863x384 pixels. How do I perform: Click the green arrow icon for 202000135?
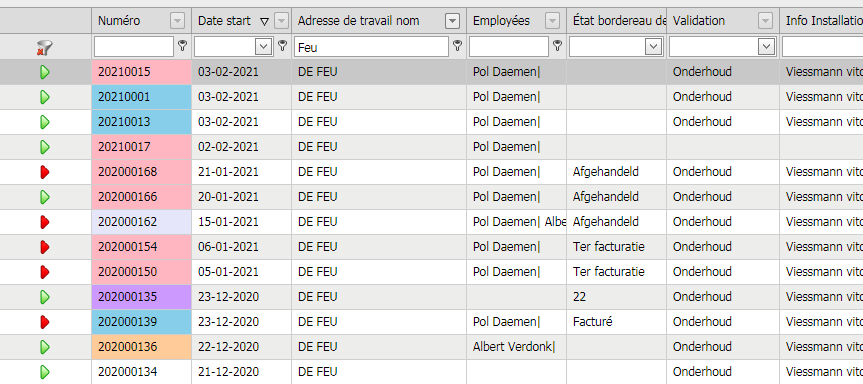[x=45, y=297]
